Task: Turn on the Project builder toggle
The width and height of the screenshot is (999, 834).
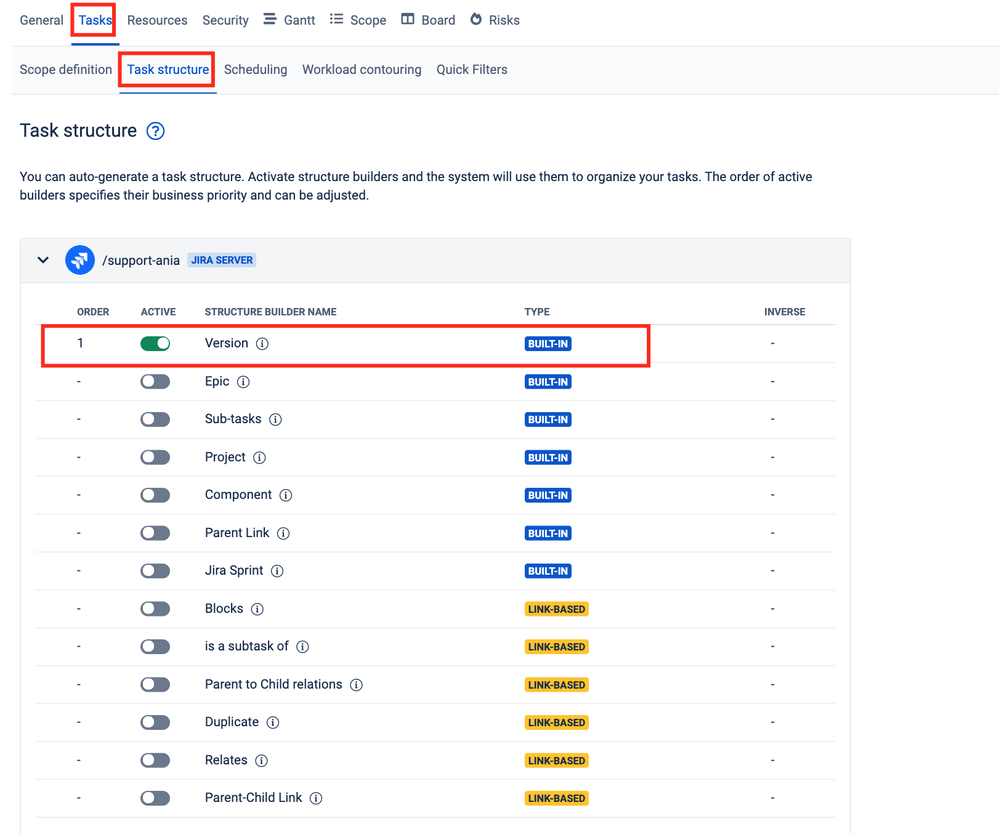Action: [x=155, y=457]
